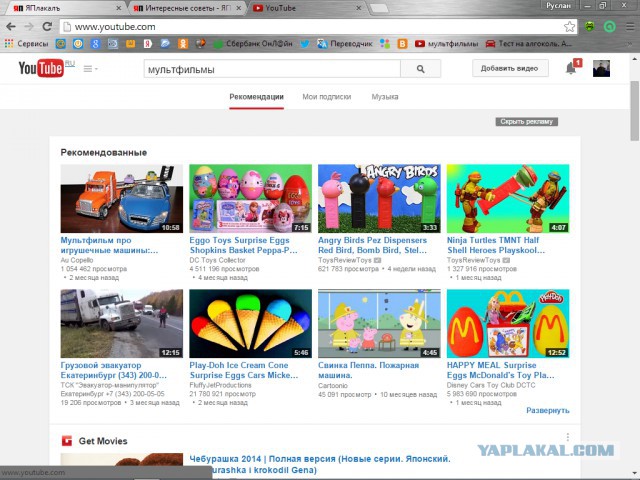
Task: Open the Сервисы apps bookmark
Action: (x=27, y=44)
